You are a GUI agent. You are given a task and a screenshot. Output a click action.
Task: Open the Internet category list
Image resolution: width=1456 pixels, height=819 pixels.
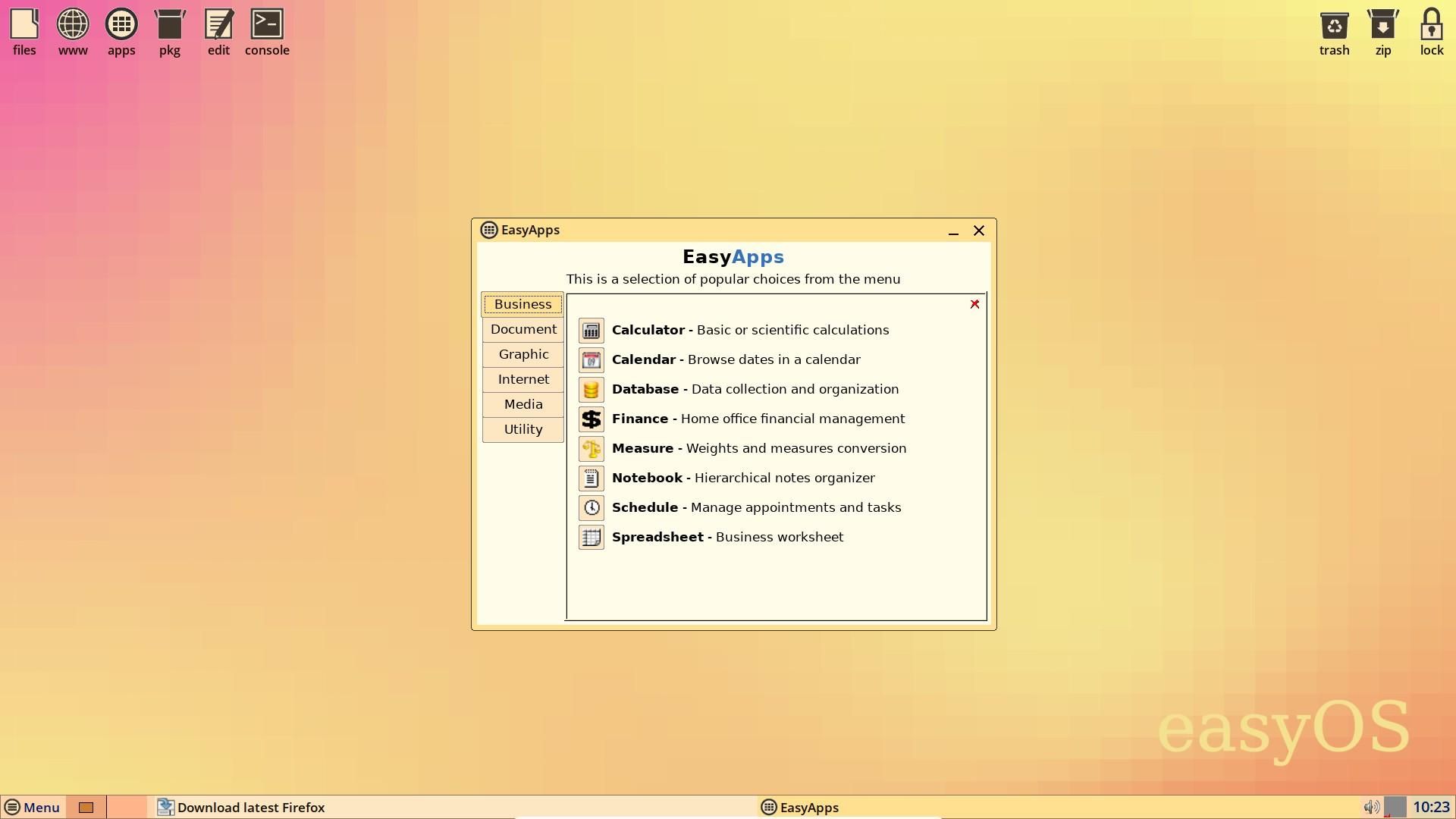tap(523, 379)
